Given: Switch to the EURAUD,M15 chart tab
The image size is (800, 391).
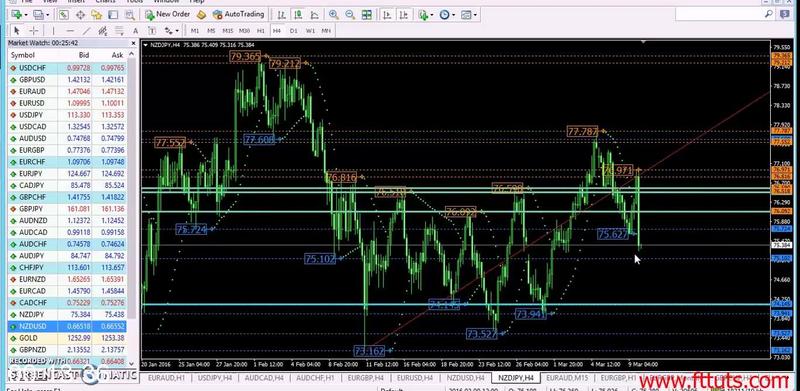Looking at the screenshot, I should [x=567, y=378].
